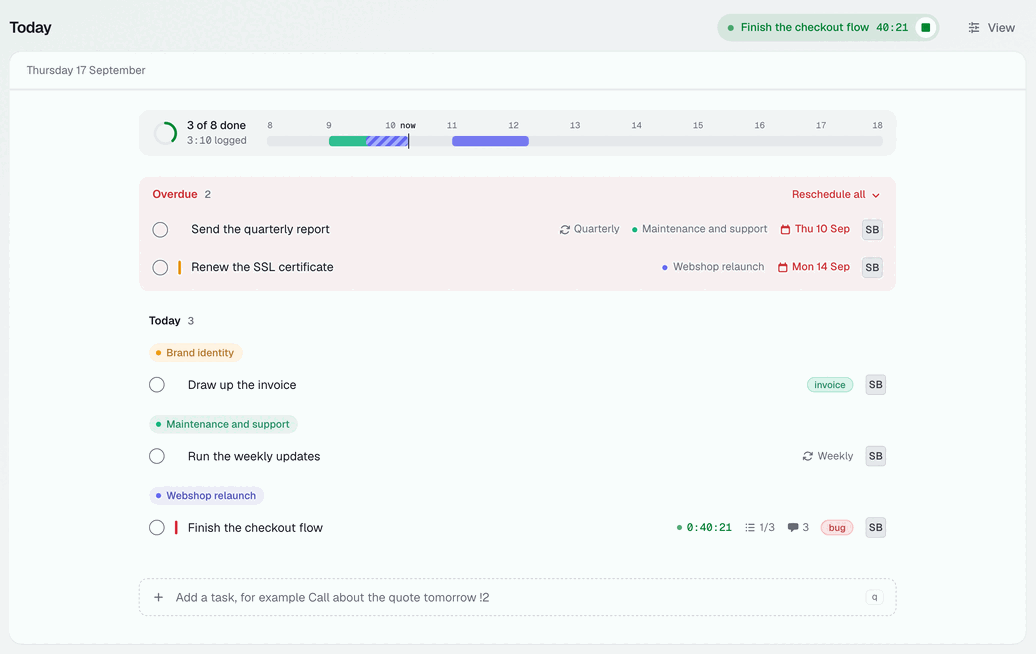This screenshot has height=654, width=1036.
Task: Click the bug tag label
Action: tap(837, 527)
